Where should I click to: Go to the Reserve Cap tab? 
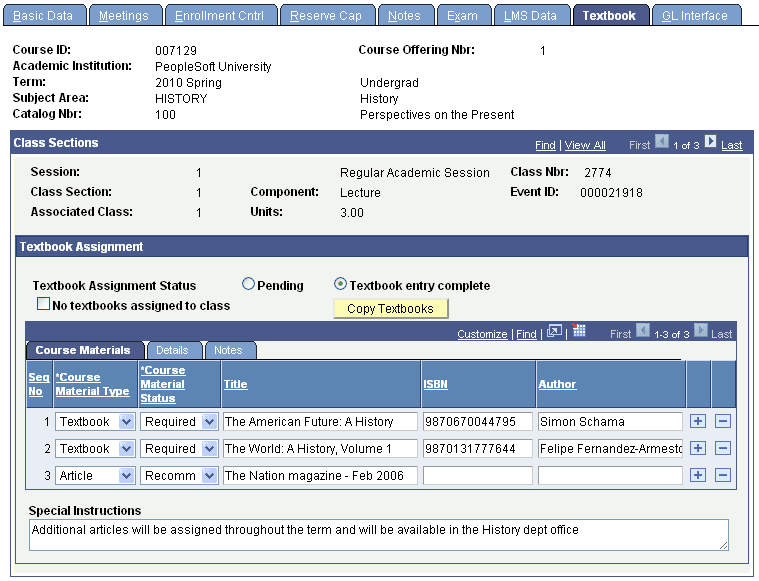pyautogui.click(x=327, y=15)
